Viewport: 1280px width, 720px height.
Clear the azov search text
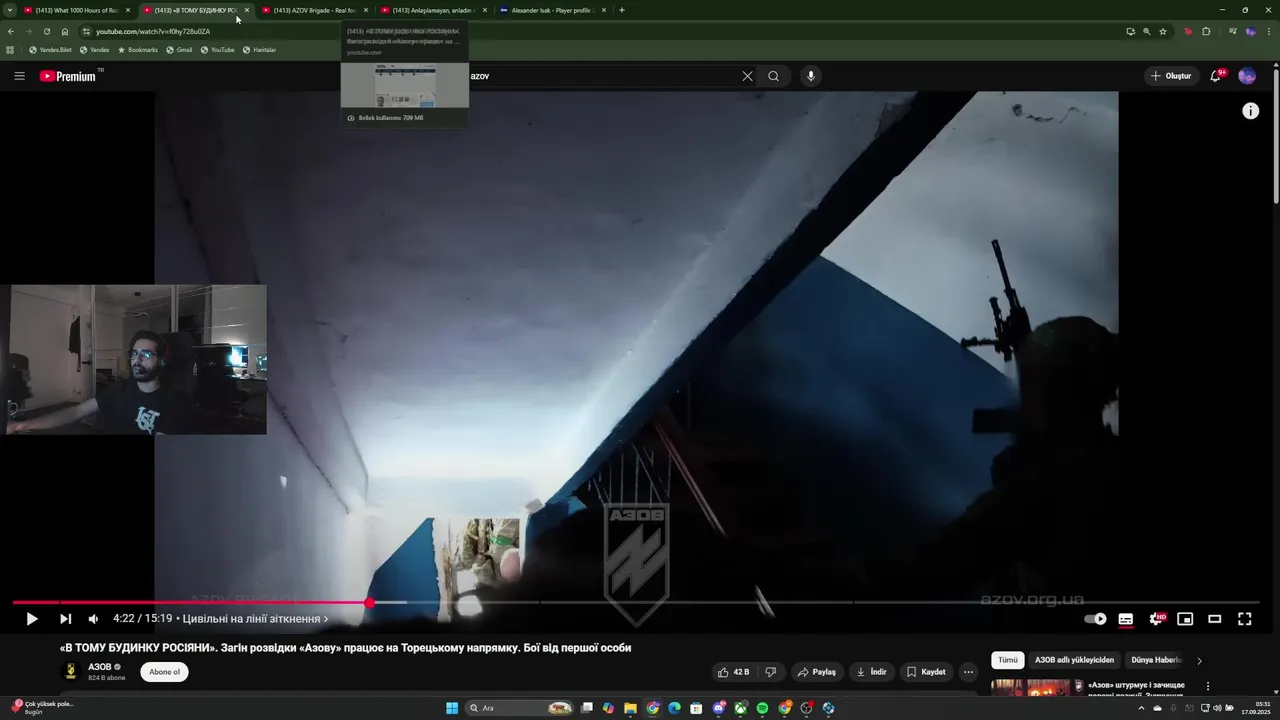click(x=747, y=76)
